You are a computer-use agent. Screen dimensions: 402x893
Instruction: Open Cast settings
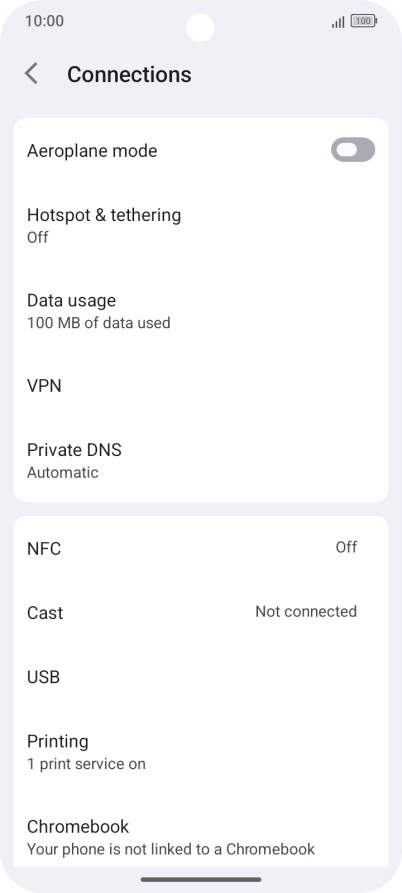201,613
